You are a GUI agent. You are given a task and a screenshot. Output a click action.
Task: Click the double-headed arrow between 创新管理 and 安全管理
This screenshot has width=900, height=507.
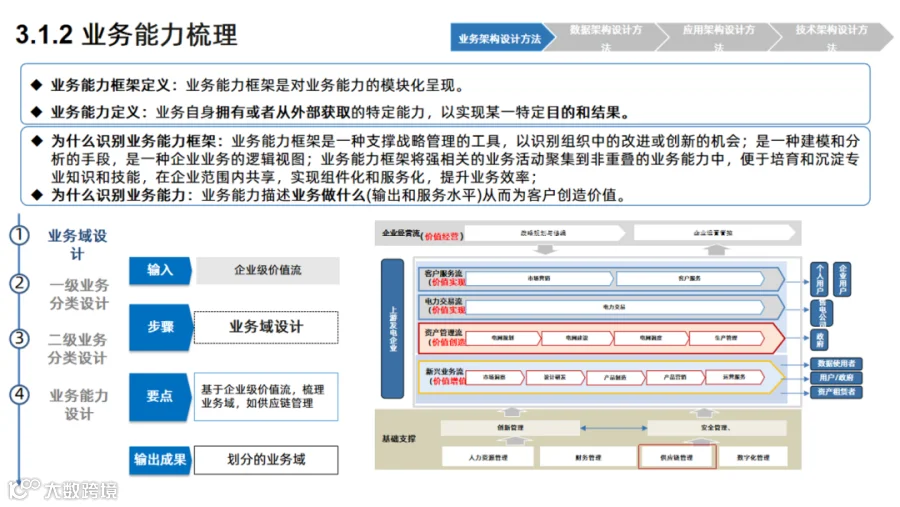pos(614,428)
